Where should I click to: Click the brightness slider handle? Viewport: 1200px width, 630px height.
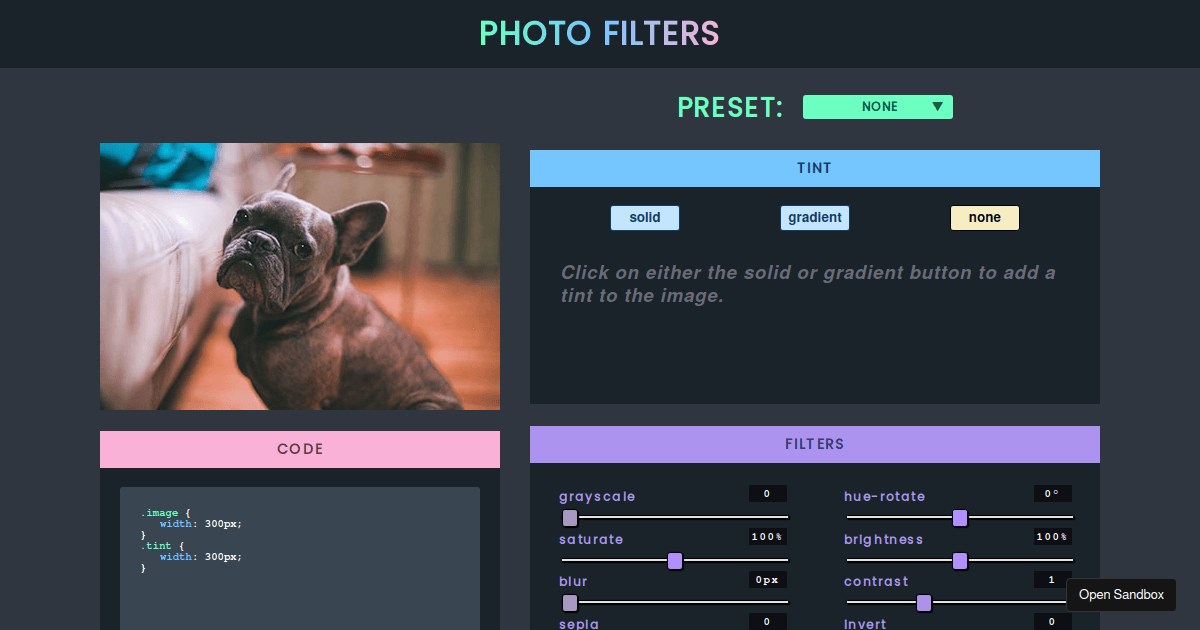(960, 561)
